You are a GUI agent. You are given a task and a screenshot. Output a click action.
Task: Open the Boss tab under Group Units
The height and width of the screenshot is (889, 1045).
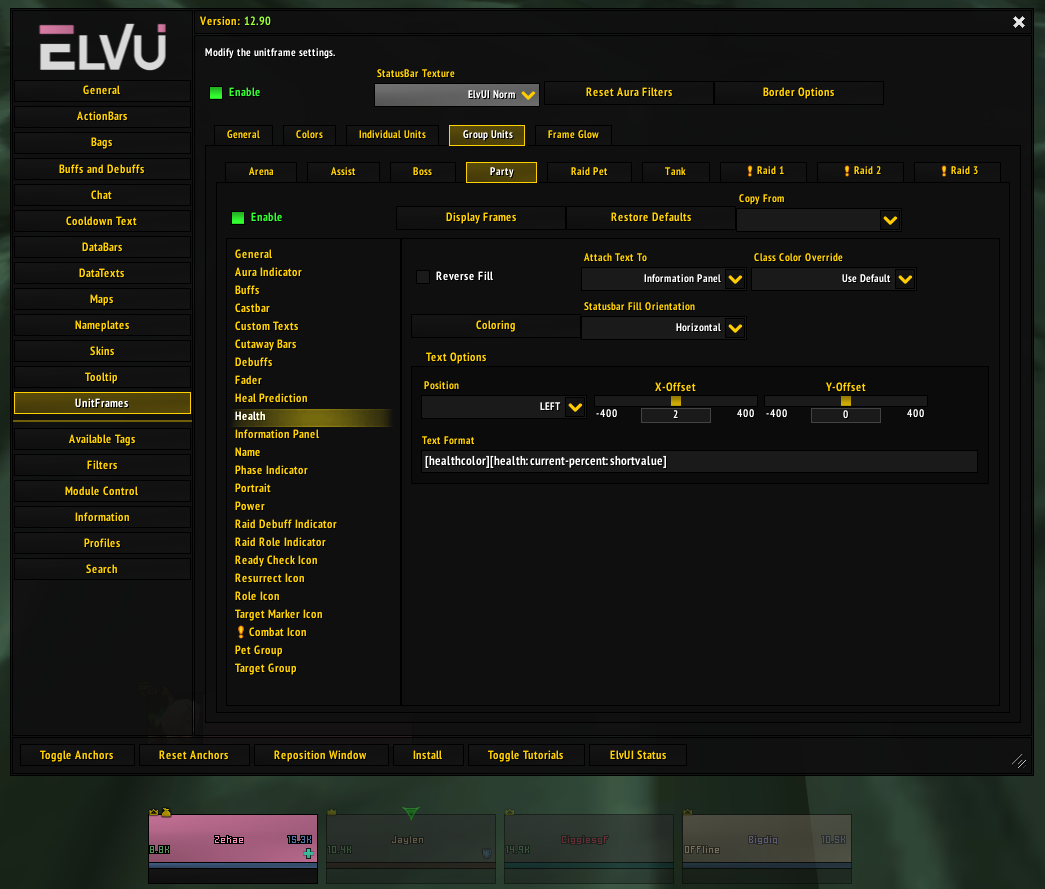pyautogui.click(x=422, y=171)
